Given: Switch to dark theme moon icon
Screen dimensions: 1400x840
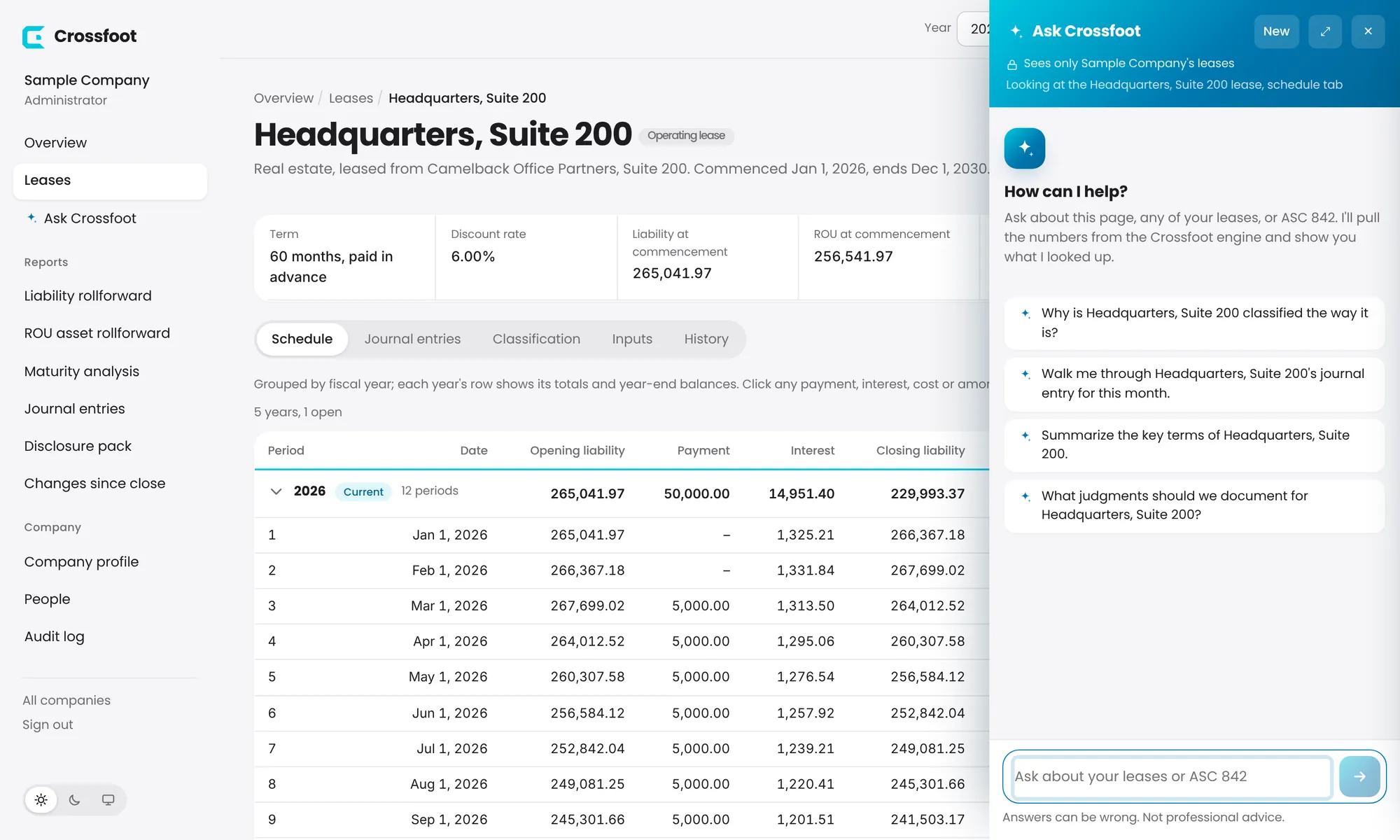Looking at the screenshot, I should tap(75, 799).
